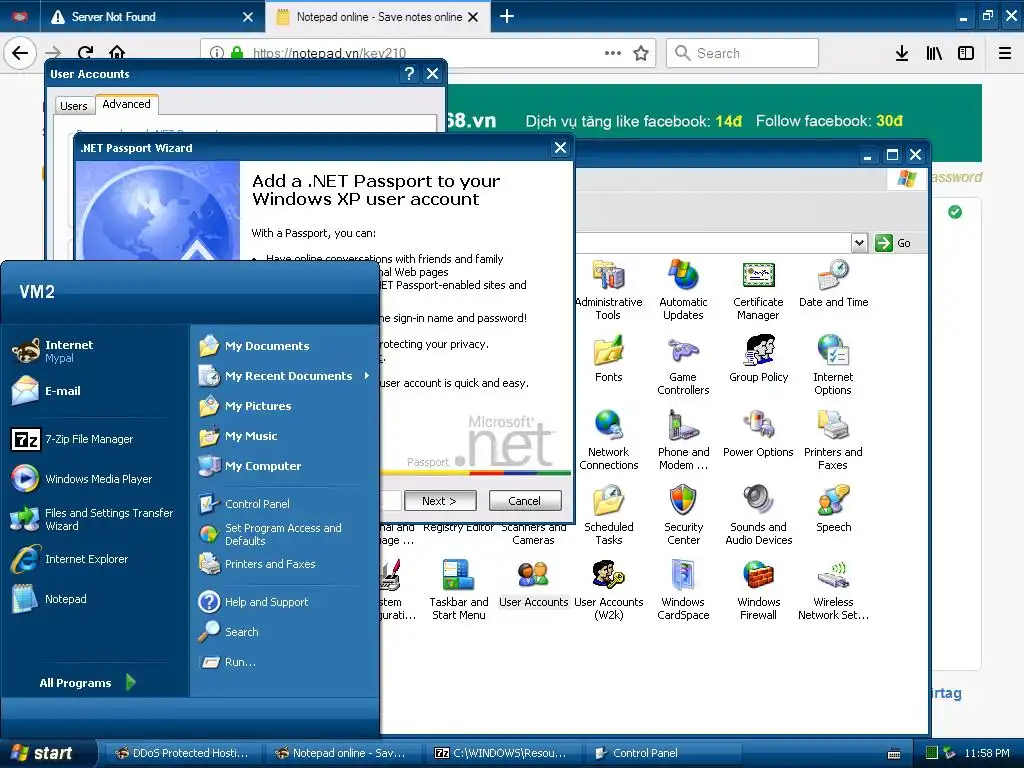Screen dimensions: 1024x768
Task: Open Scheduled Tasks icon
Action: 608,515
